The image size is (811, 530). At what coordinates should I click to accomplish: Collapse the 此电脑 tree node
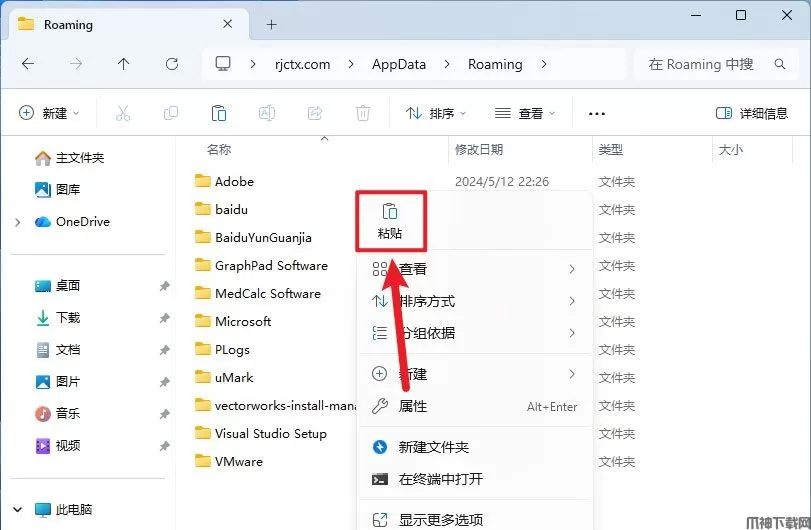(x=18, y=510)
